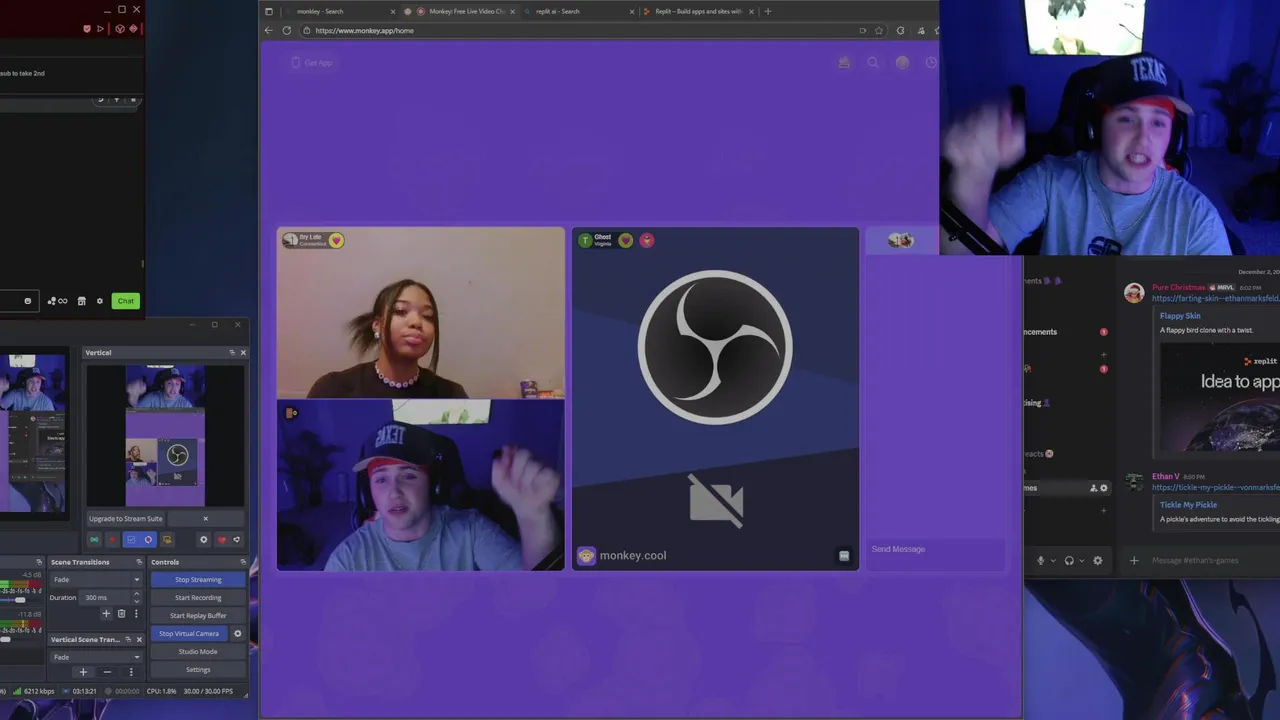Click the green stream icon in Vertical dock
The width and height of the screenshot is (1280, 720).
94,540
